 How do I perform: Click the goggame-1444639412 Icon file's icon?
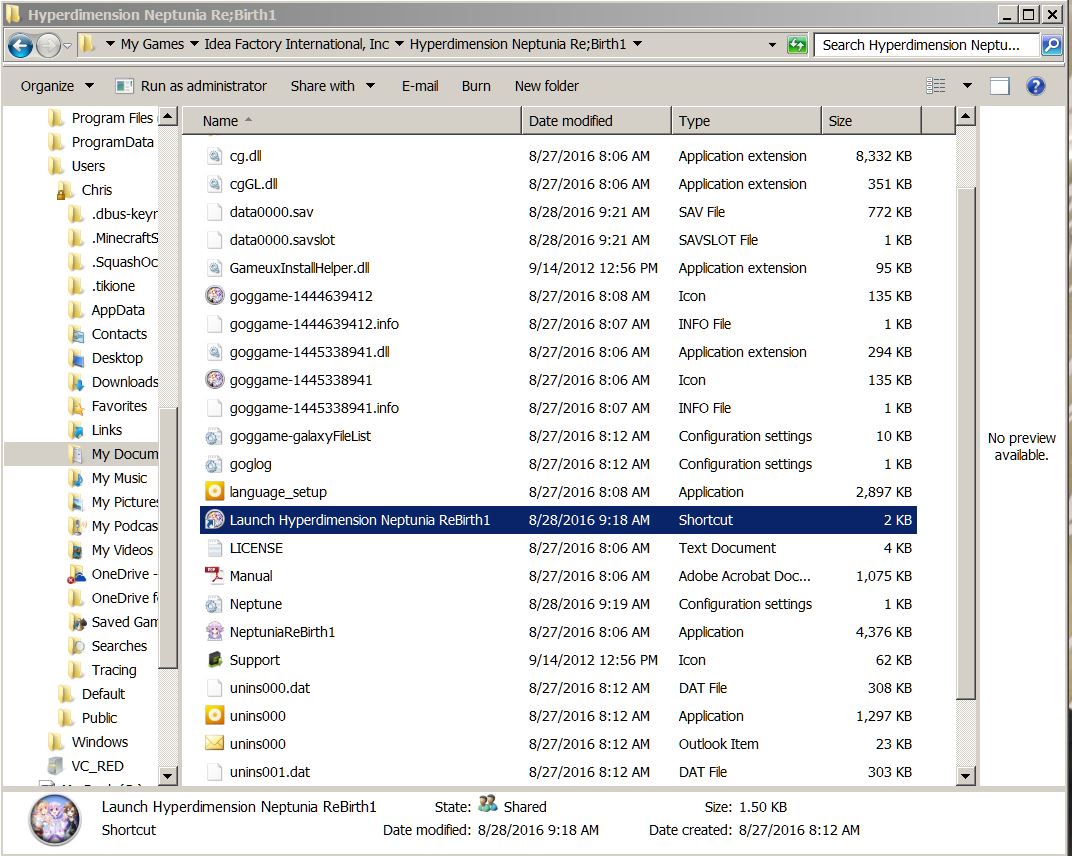click(x=215, y=295)
